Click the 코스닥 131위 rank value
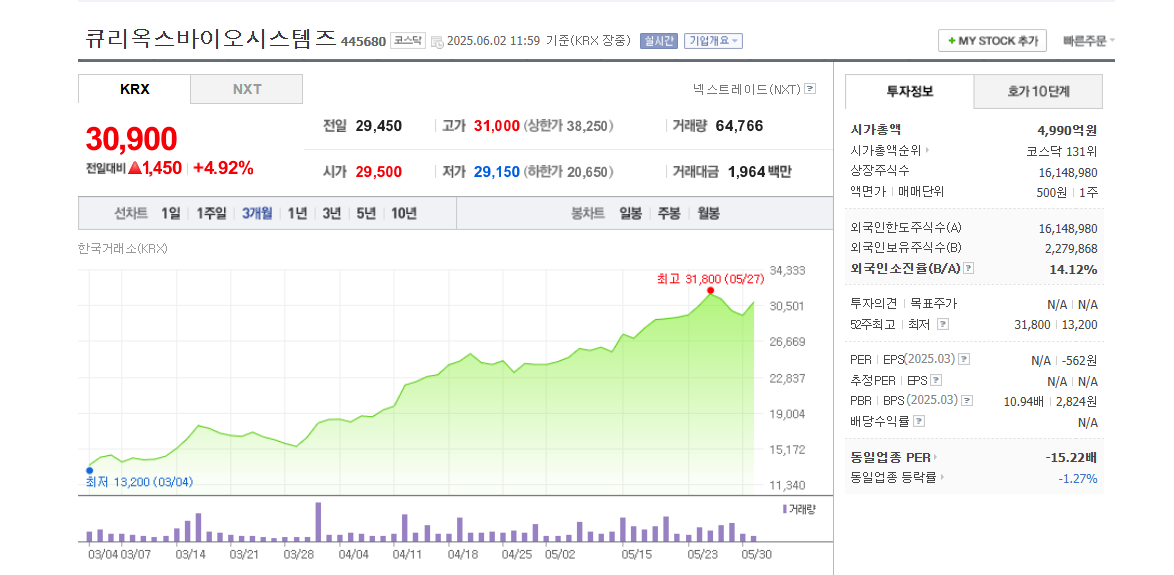1174x575 pixels. pyautogui.click(x=1062, y=150)
